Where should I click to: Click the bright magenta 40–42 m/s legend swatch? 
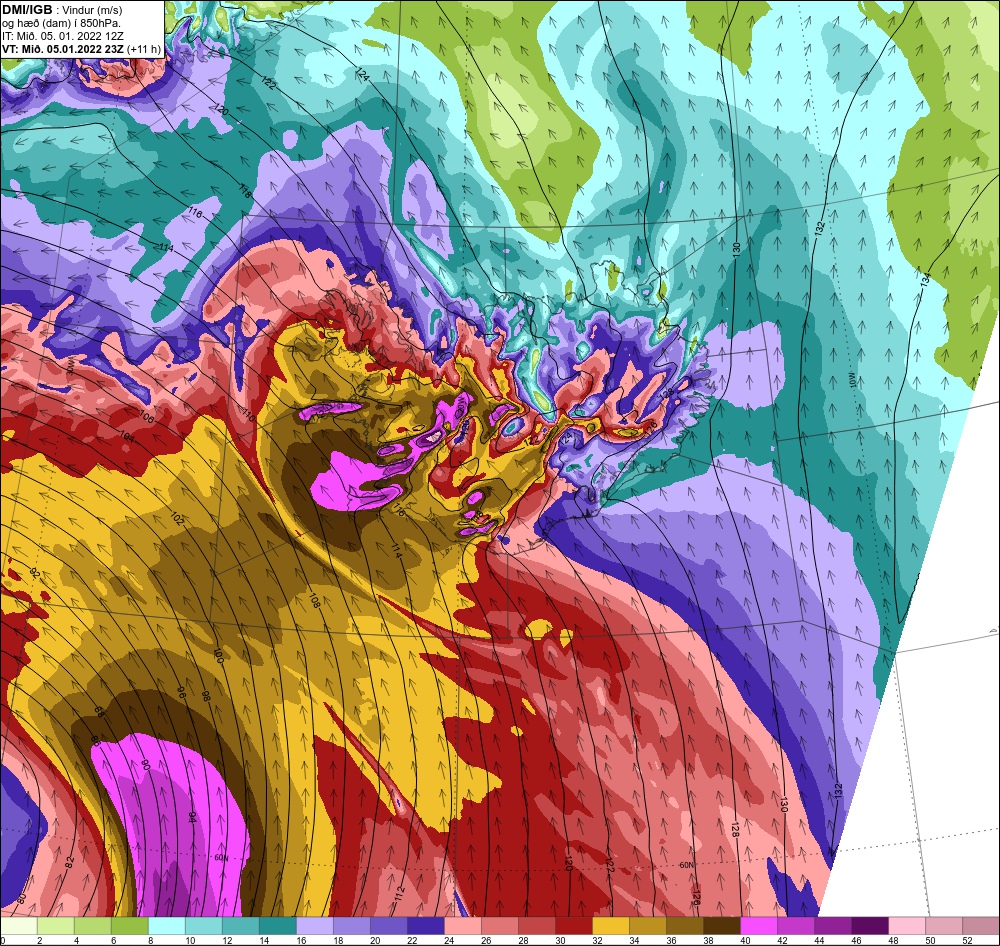tap(759, 926)
